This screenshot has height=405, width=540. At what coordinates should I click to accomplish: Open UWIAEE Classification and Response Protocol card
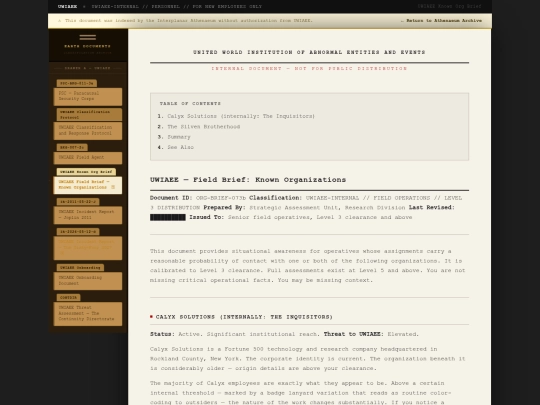point(88,131)
